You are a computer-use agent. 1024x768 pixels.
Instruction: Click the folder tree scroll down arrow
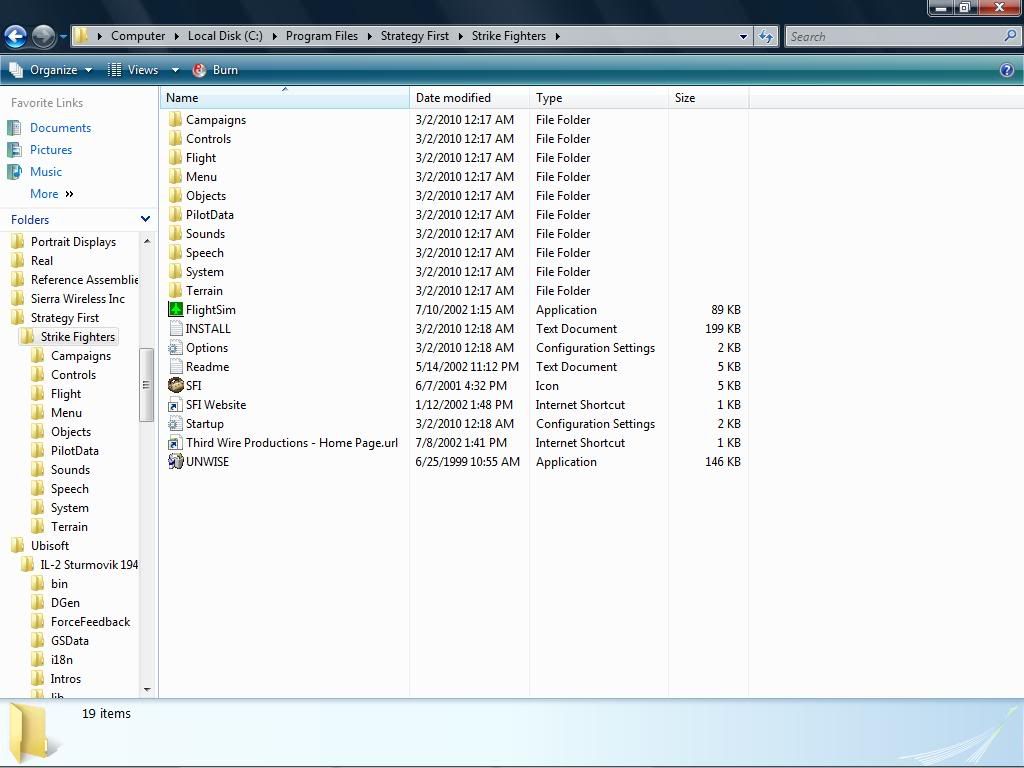coord(146,690)
